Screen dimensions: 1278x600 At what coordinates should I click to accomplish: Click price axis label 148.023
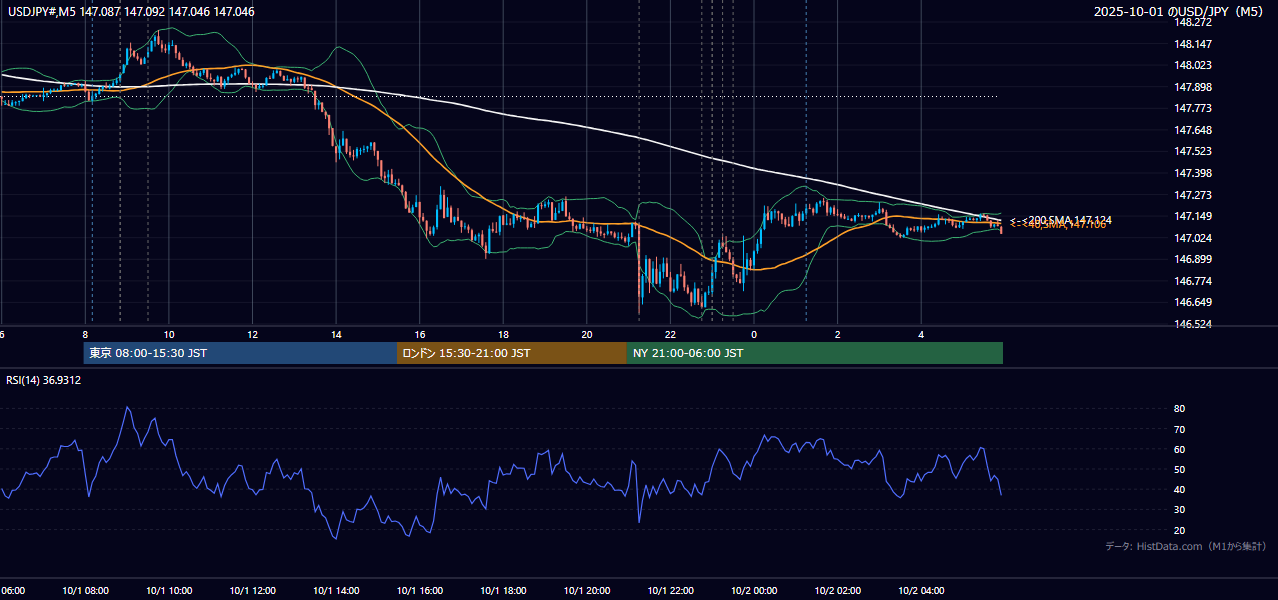[1194, 65]
